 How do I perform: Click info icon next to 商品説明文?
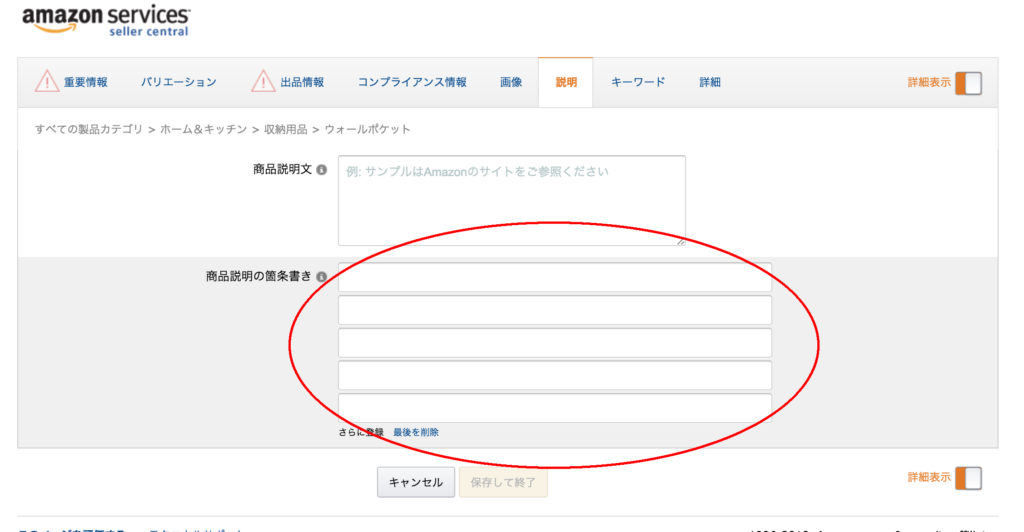(321, 170)
